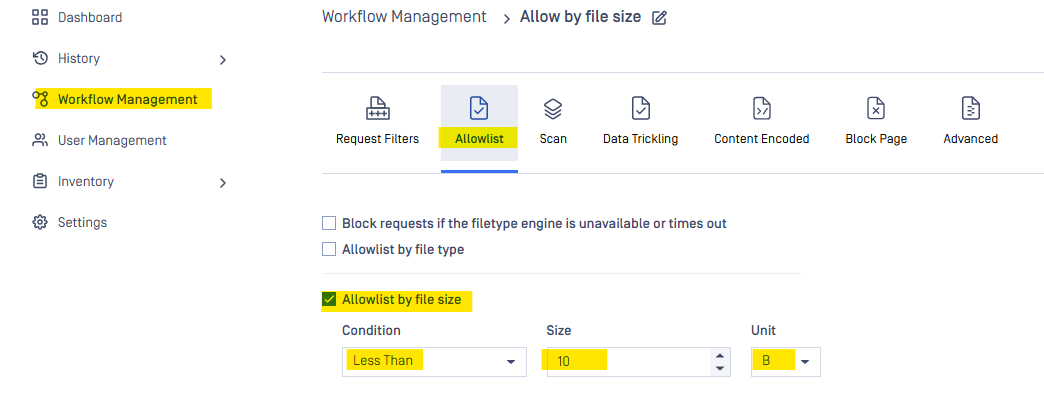This screenshot has height=406, width=1044.
Task: Enable block requests if filetype engine unavailable
Action: click(x=329, y=223)
